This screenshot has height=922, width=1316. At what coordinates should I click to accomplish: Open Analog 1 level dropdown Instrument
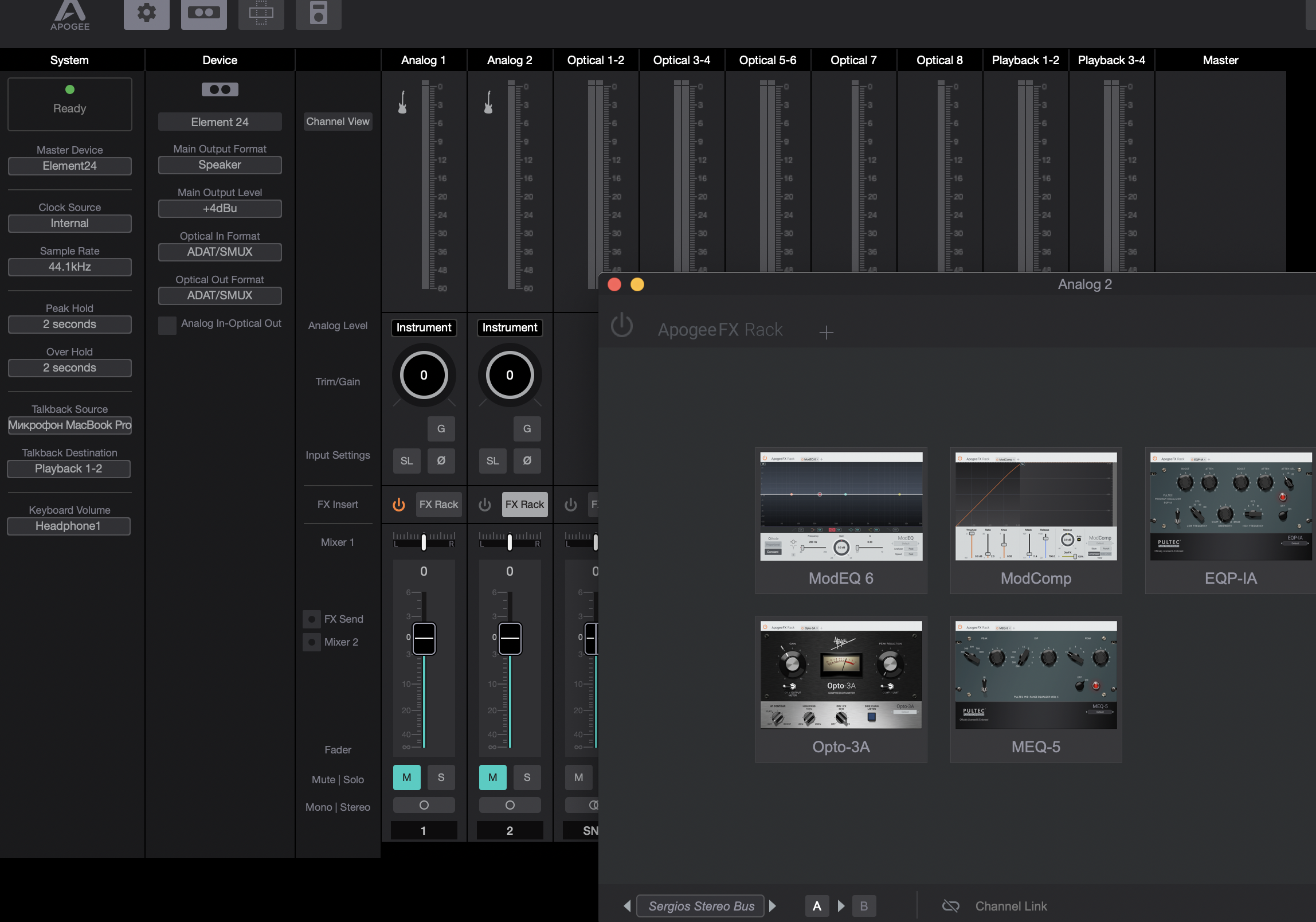(x=424, y=328)
